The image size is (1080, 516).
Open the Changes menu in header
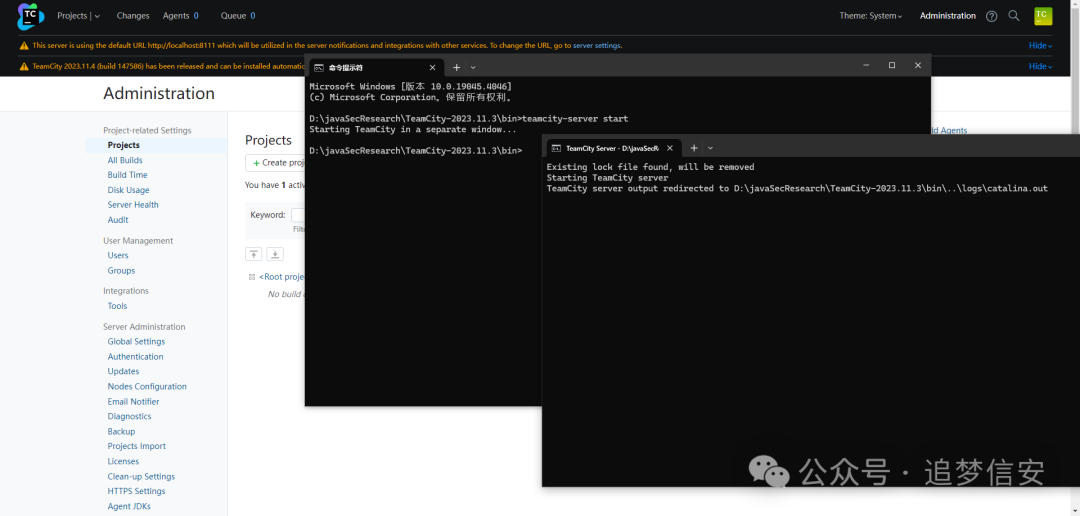click(x=133, y=16)
